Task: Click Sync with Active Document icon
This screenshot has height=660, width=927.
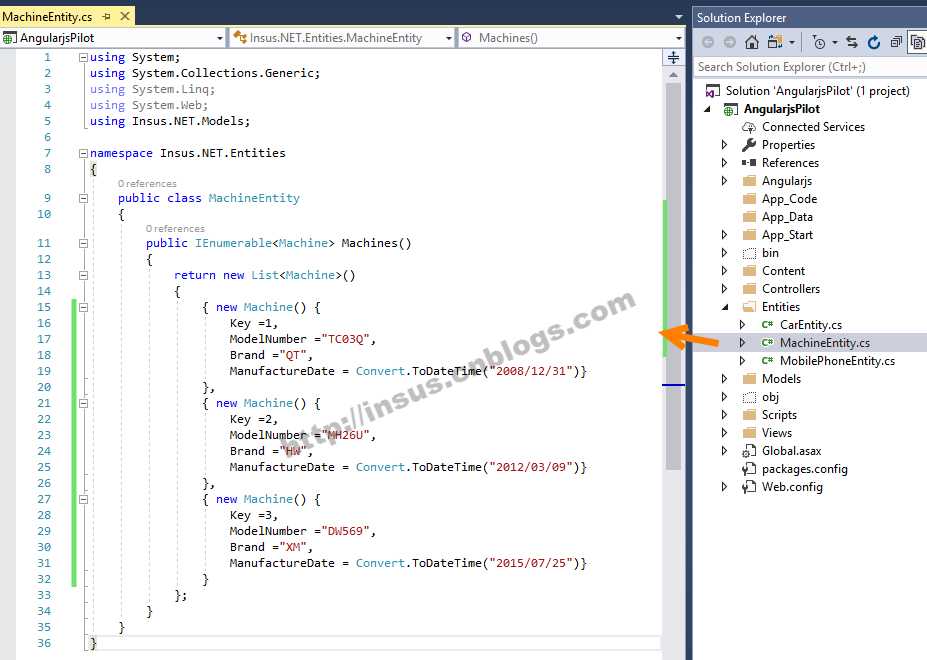Action: tap(852, 42)
